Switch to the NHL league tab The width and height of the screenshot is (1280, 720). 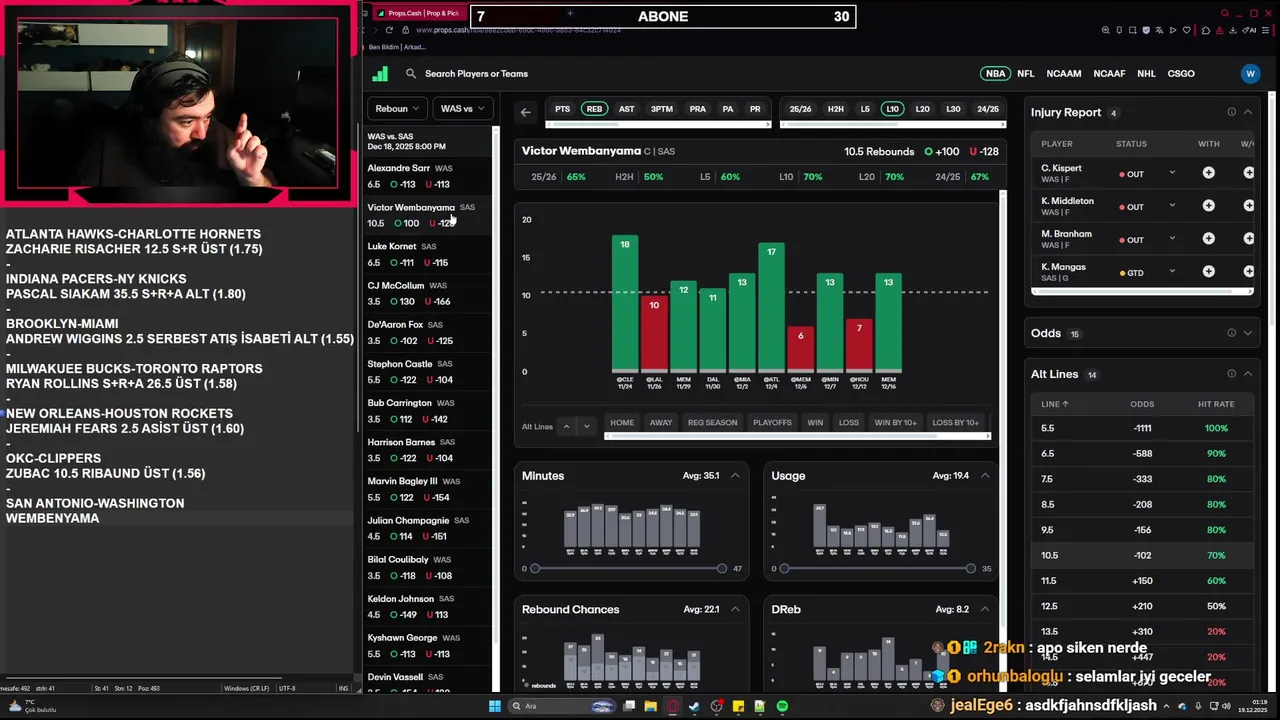point(1146,73)
